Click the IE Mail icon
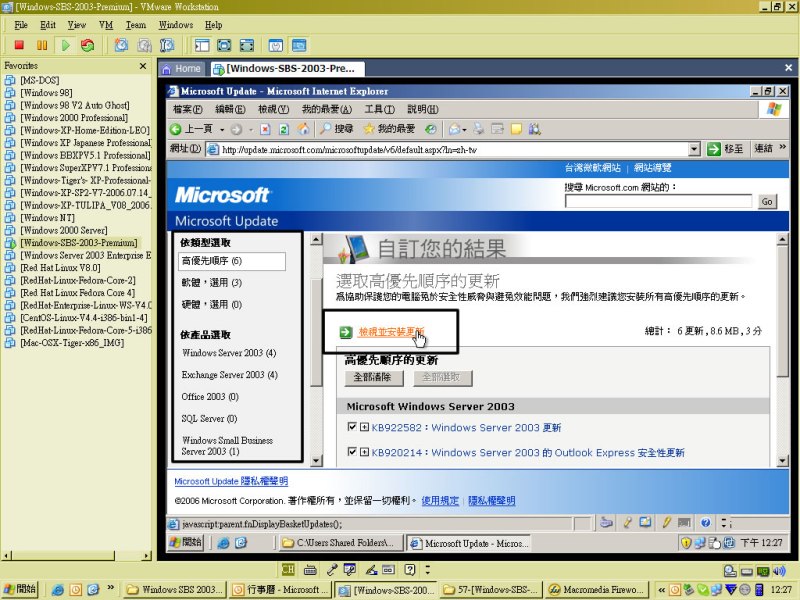Image resolution: width=800 pixels, height=600 pixels. pyautogui.click(x=454, y=129)
